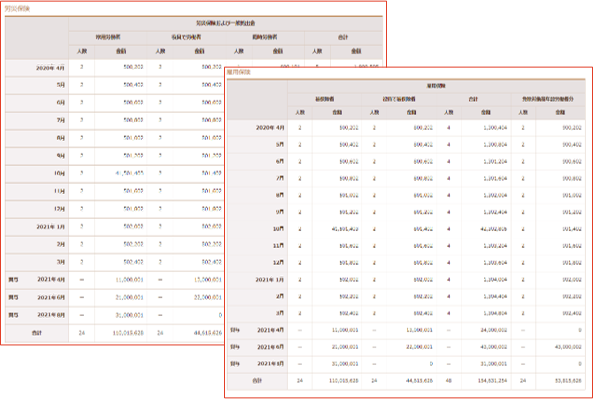Select 9月 row label in 雇用保険 table
The height and width of the screenshot is (399, 593).
point(280,212)
